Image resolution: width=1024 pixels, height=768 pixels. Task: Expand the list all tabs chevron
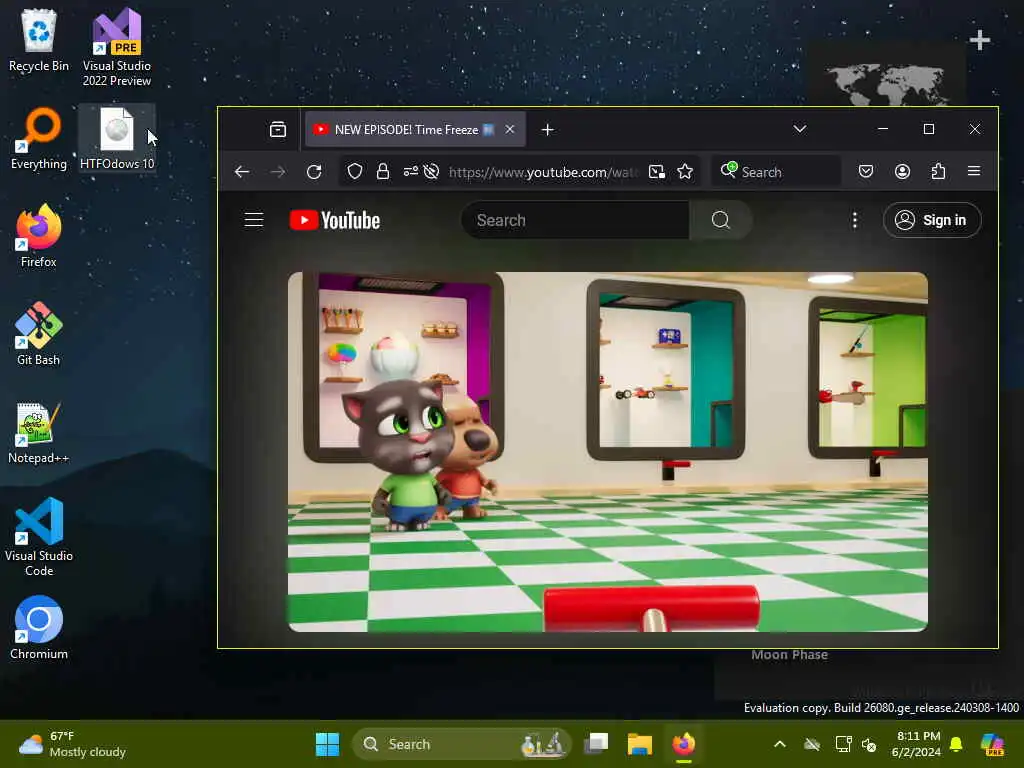800,129
